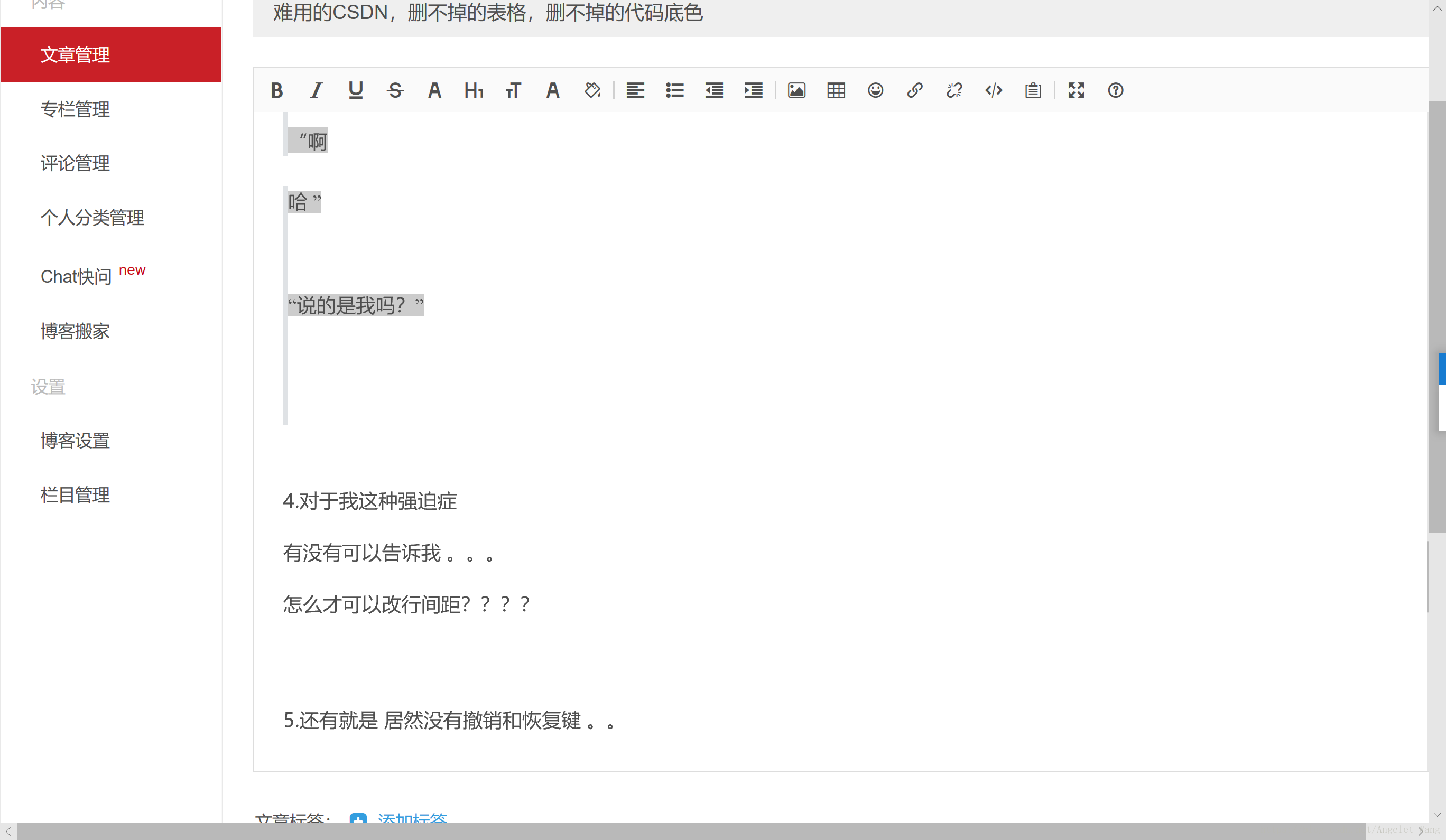
Task: Apply underline formatting
Action: coord(356,90)
